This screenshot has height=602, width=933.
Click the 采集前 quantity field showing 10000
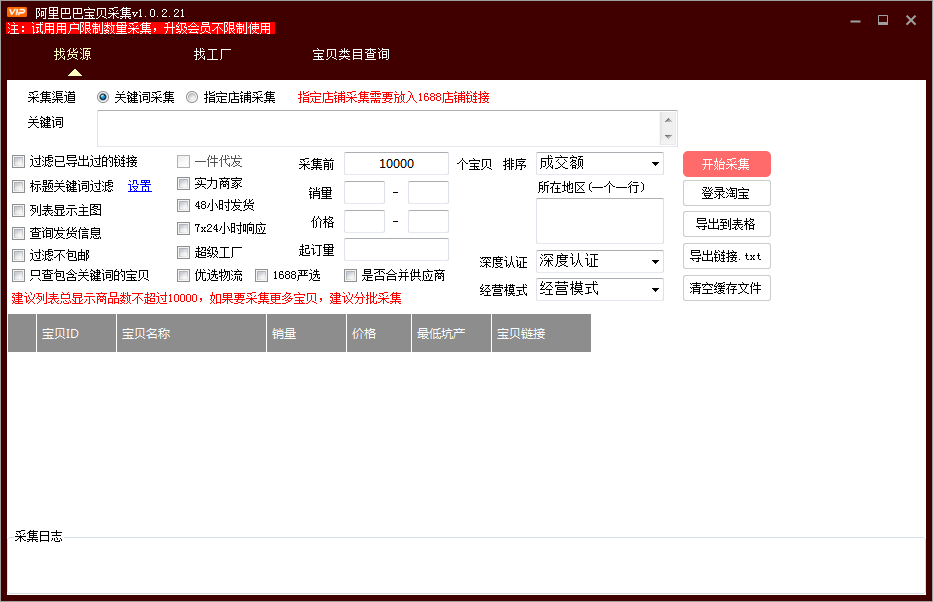tap(396, 164)
